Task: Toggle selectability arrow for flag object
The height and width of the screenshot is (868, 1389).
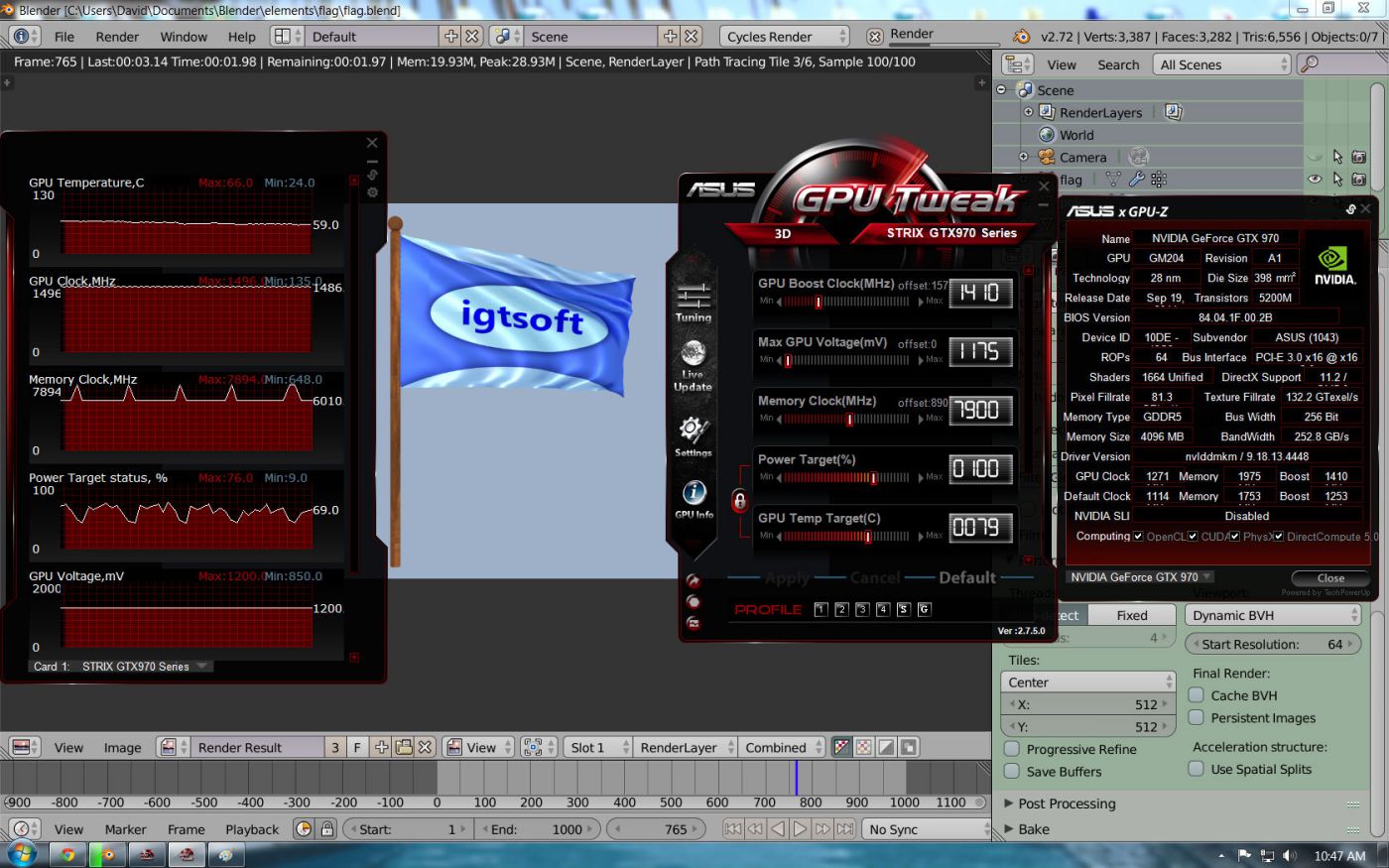Action: click(x=1337, y=180)
